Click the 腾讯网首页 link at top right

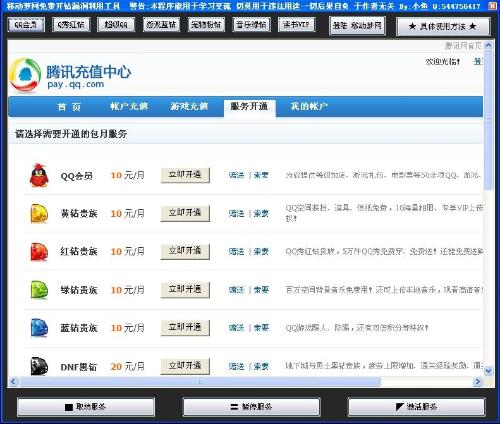click(464, 46)
